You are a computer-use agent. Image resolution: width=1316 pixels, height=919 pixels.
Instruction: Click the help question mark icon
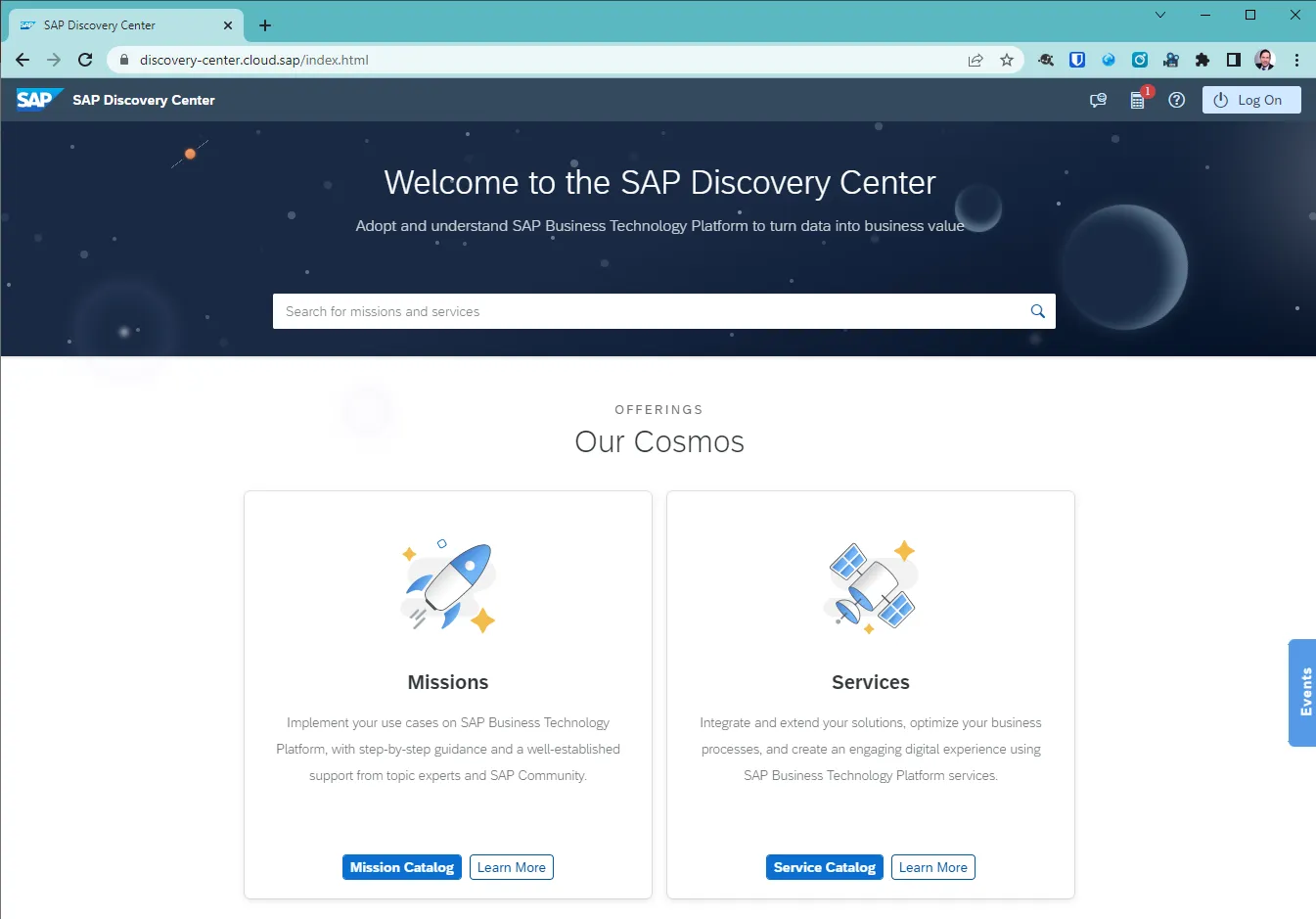[1176, 100]
